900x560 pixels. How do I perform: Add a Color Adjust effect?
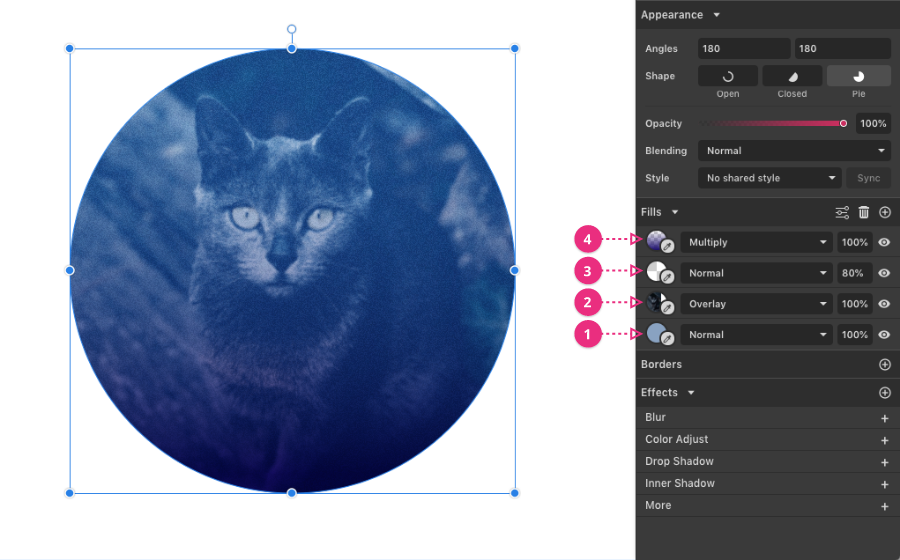pos(885,440)
